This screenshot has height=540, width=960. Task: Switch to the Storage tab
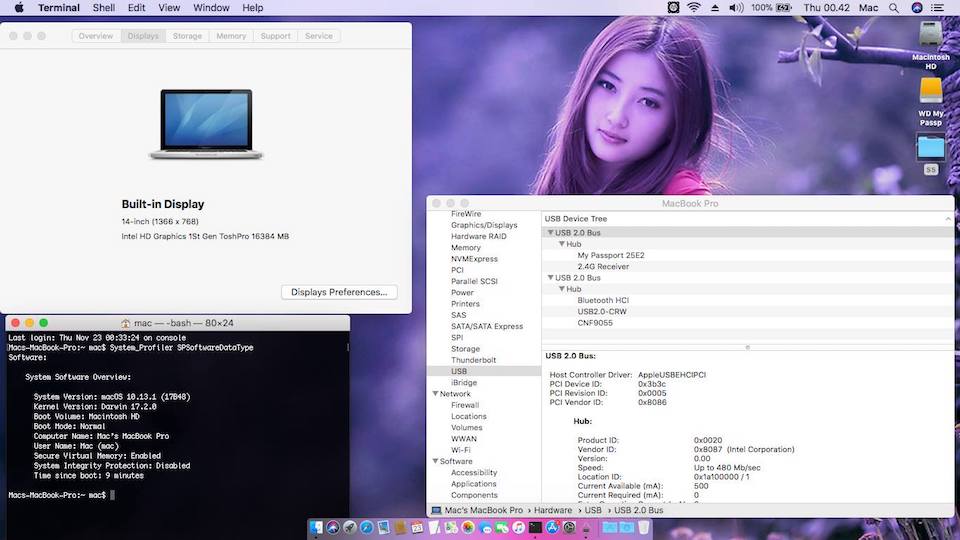pyautogui.click(x=187, y=36)
